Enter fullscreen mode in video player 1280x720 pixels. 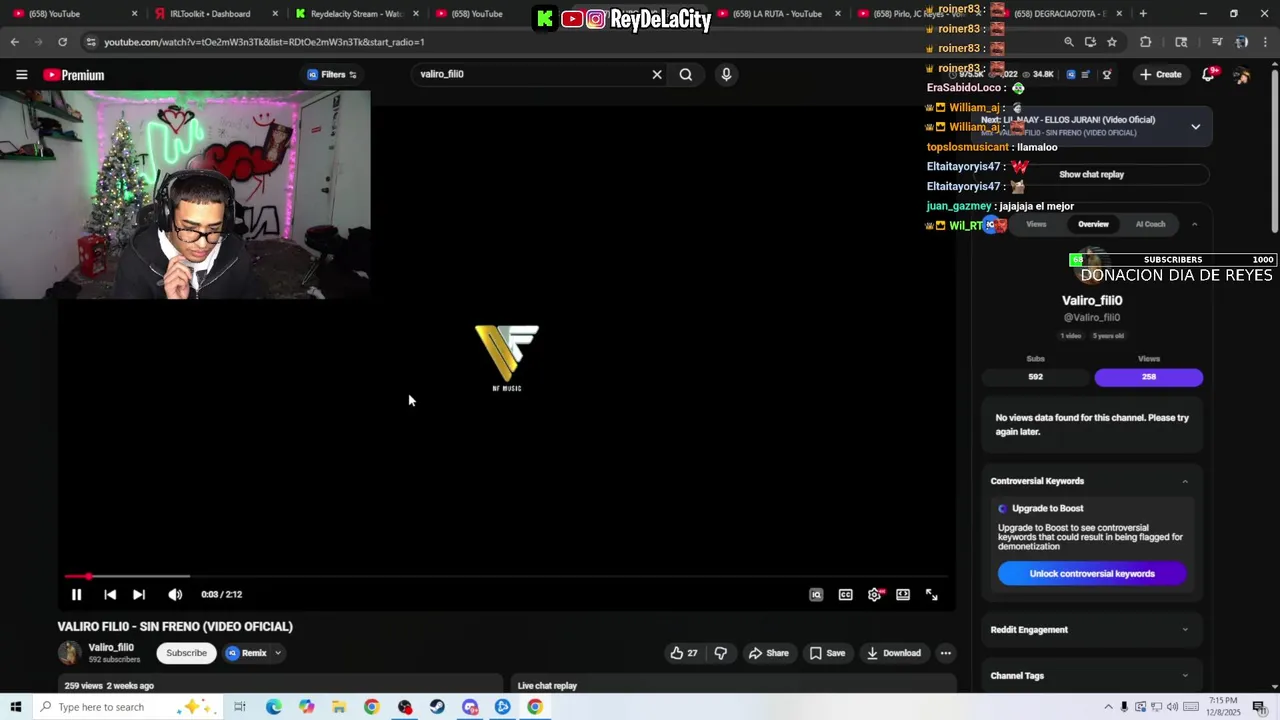pos(931,594)
